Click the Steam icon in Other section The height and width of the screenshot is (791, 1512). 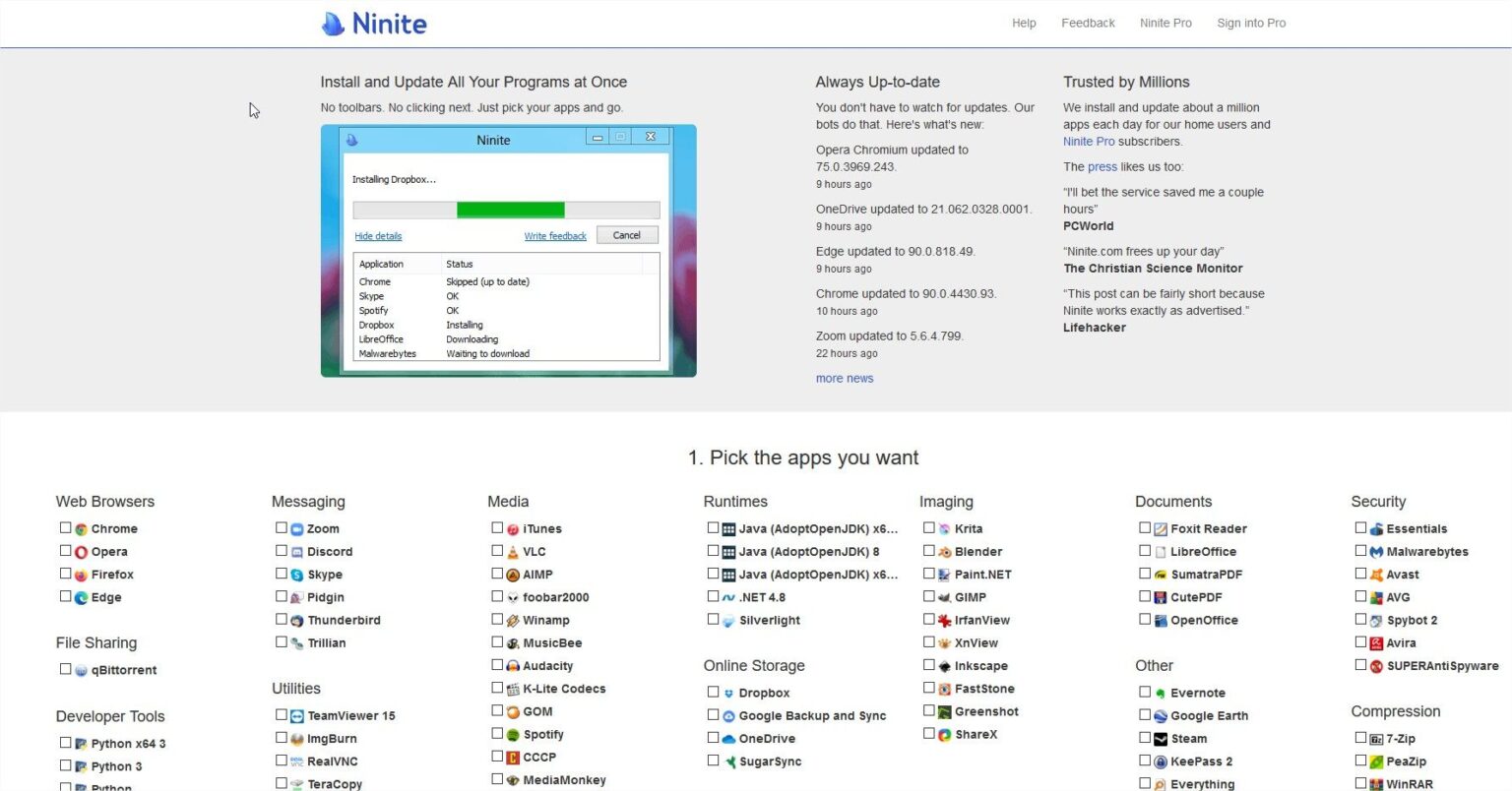[x=1160, y=738]
